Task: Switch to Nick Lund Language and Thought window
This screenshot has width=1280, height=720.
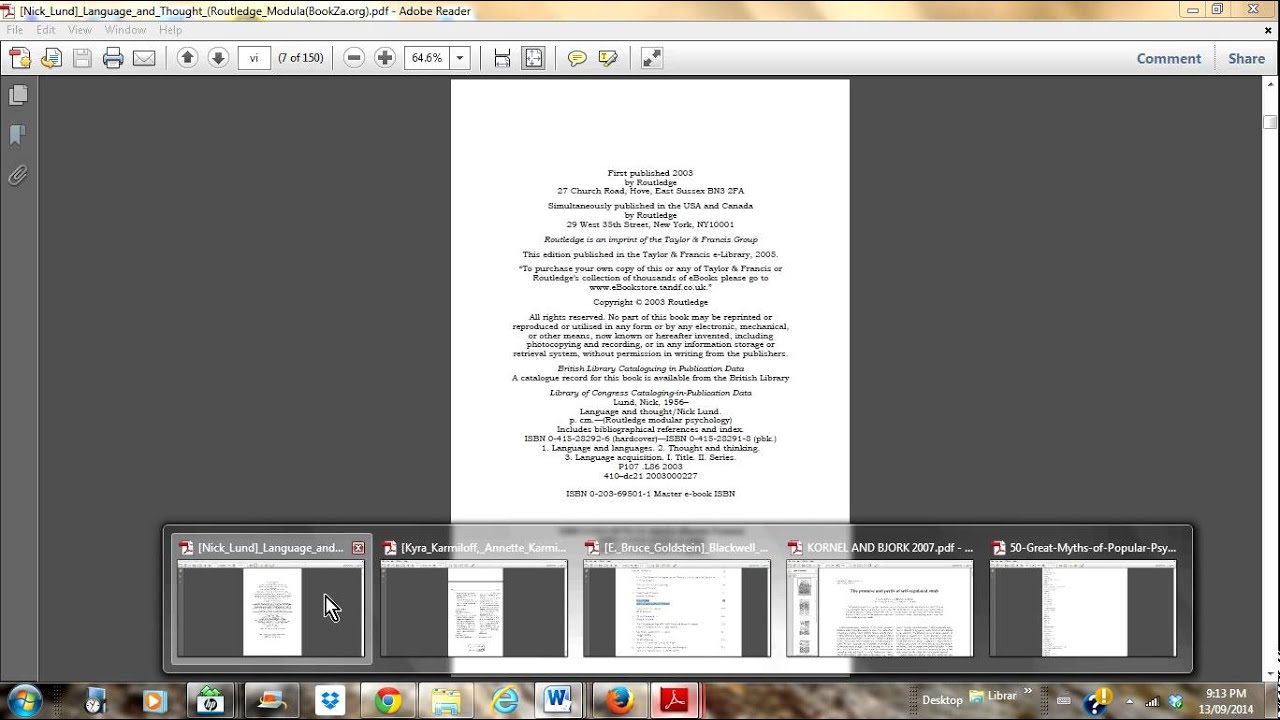Action: point(271,599)
